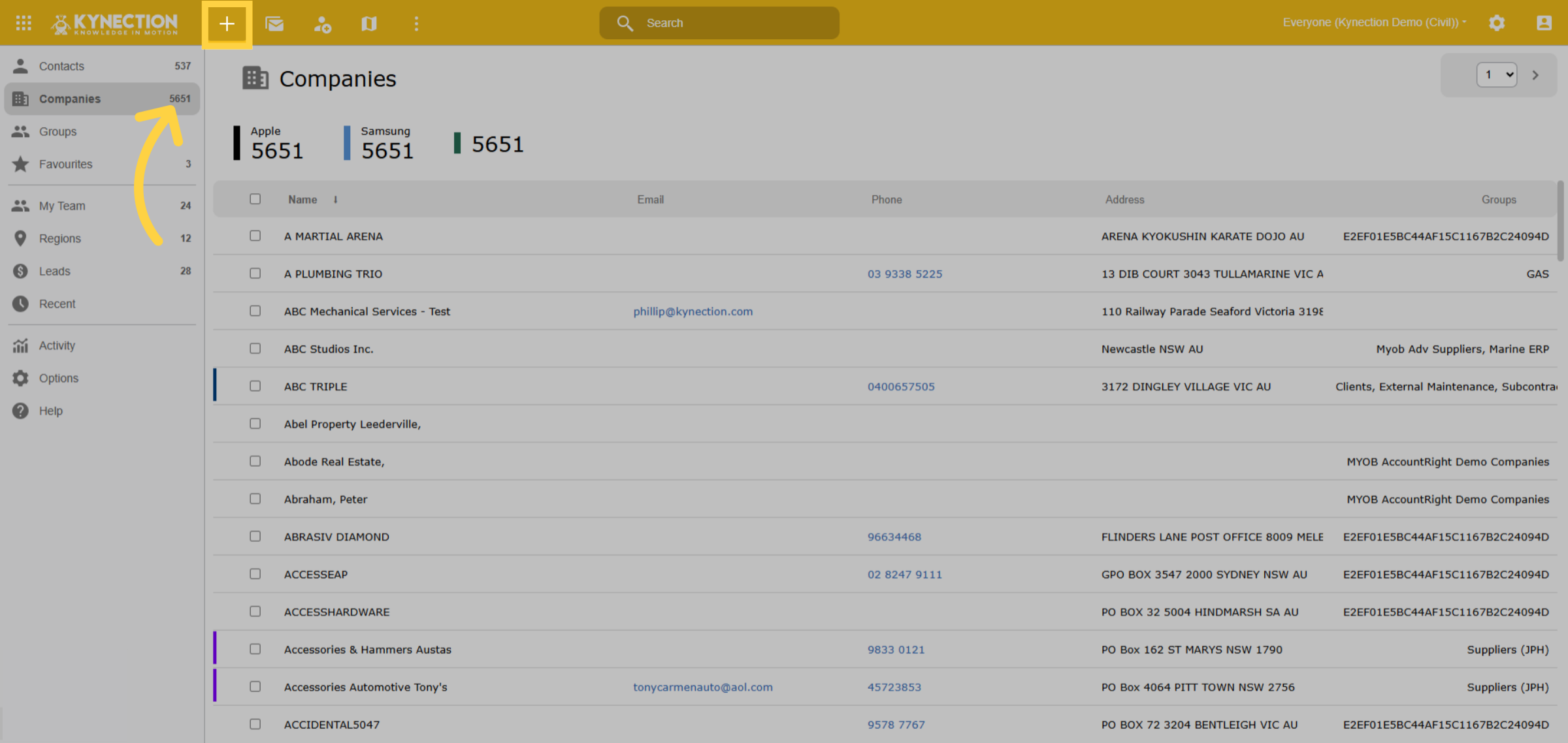The width and height of the screenshot is (1568, 743).
Task: Click the user profile icon top right
Action: click(1544, 23)
